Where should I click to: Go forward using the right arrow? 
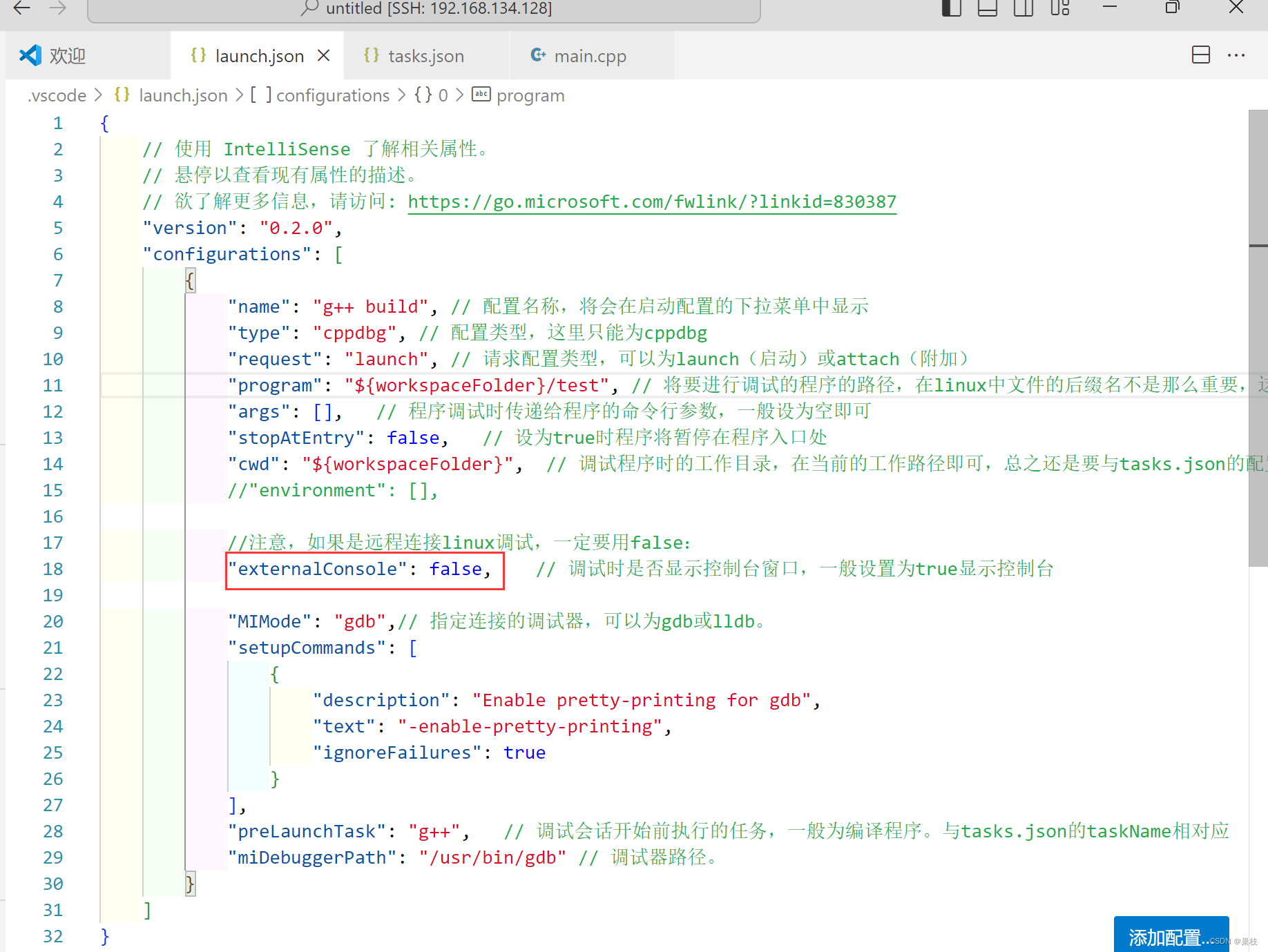point(58,8)
